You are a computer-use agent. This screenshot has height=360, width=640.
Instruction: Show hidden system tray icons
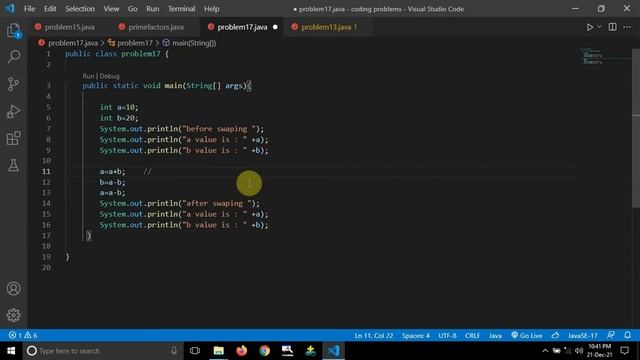click(545, 351)
